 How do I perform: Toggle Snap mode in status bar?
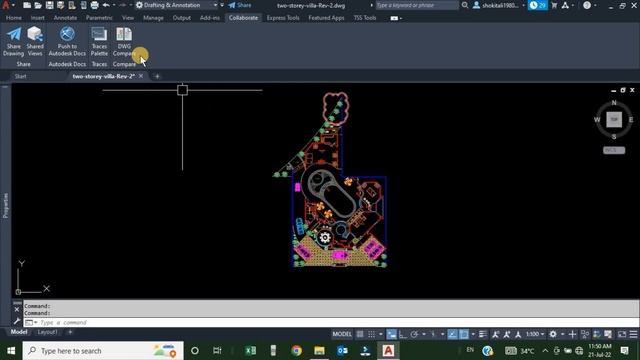pyautogui.click(x=371, y=334)
